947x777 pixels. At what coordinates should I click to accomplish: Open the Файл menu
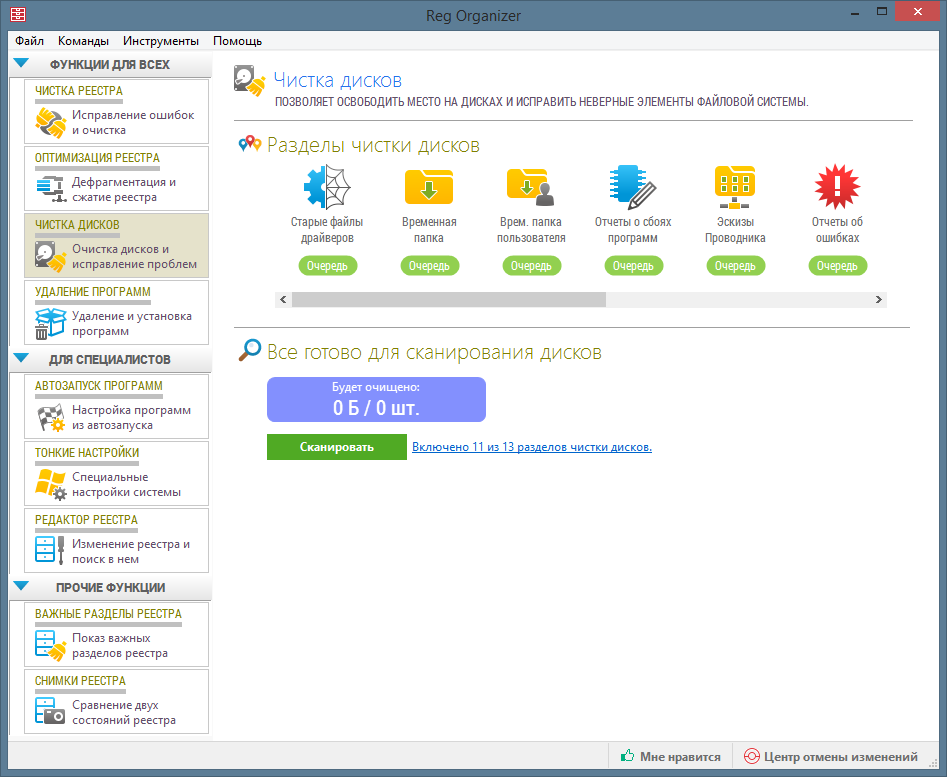click(30, 41)
